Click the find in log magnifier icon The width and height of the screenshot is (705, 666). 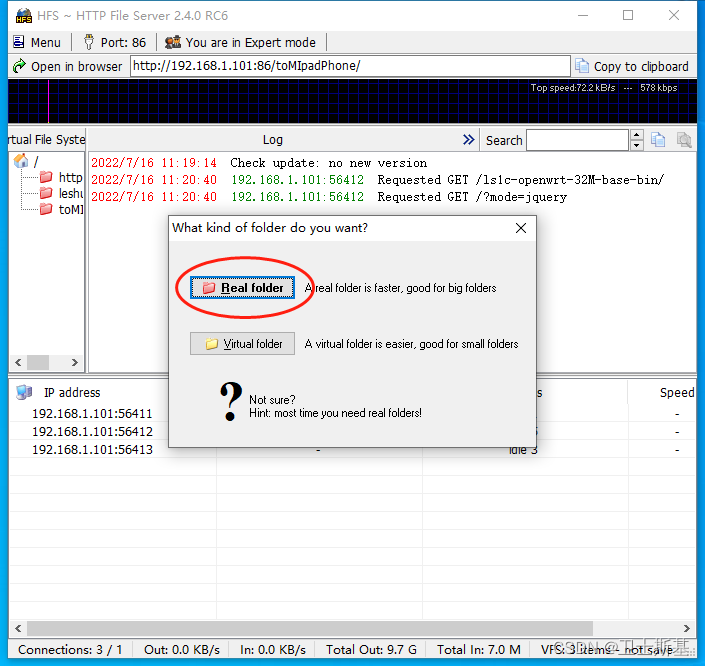tap(684, 140)
